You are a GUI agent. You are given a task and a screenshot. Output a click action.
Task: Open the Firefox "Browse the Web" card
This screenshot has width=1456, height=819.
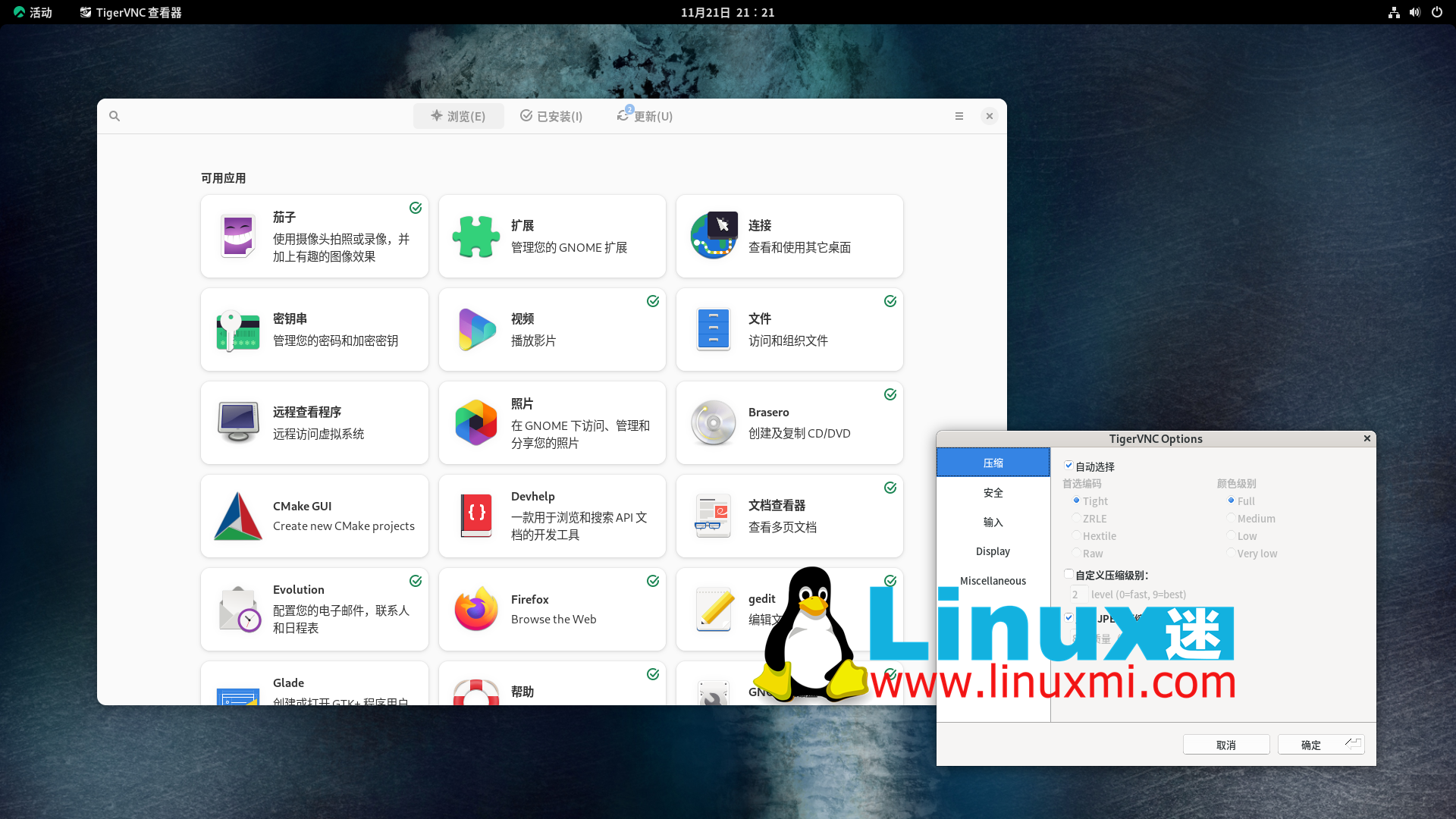[x=552, y=609]
